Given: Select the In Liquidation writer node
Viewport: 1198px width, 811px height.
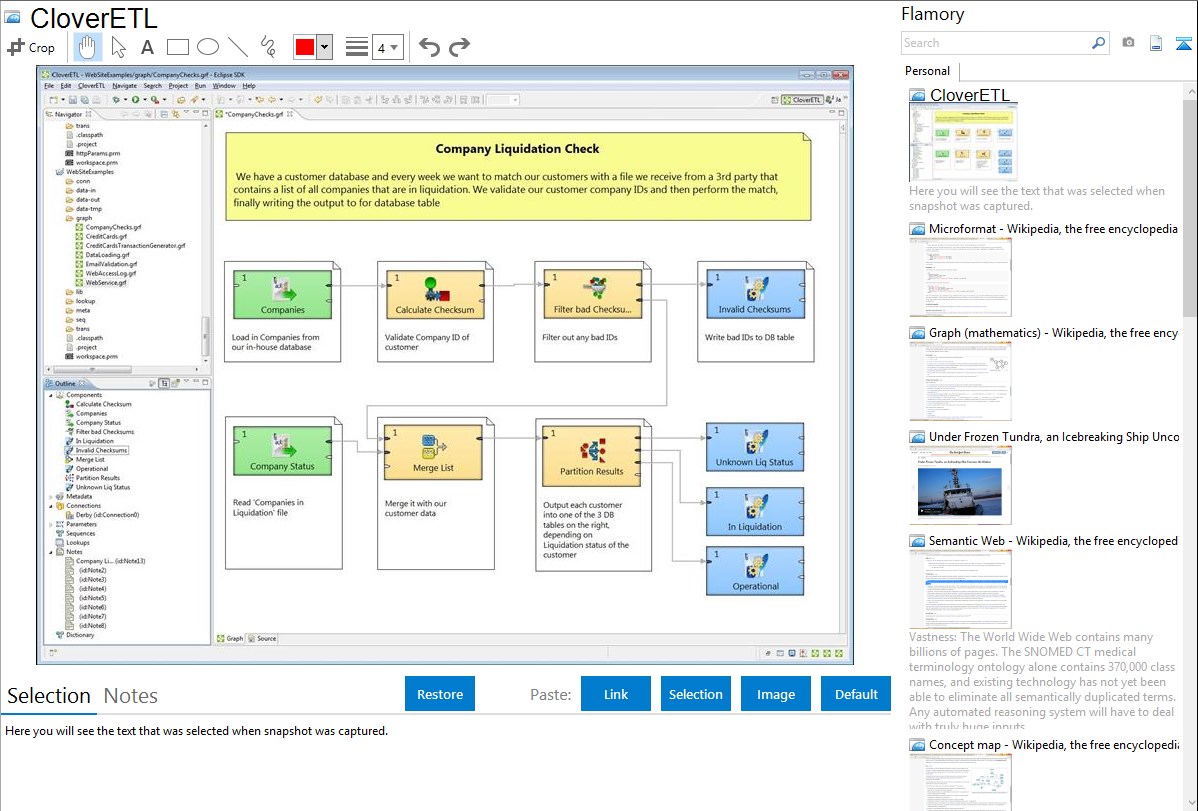Looking at the screenshot, I should pos(755,511).
